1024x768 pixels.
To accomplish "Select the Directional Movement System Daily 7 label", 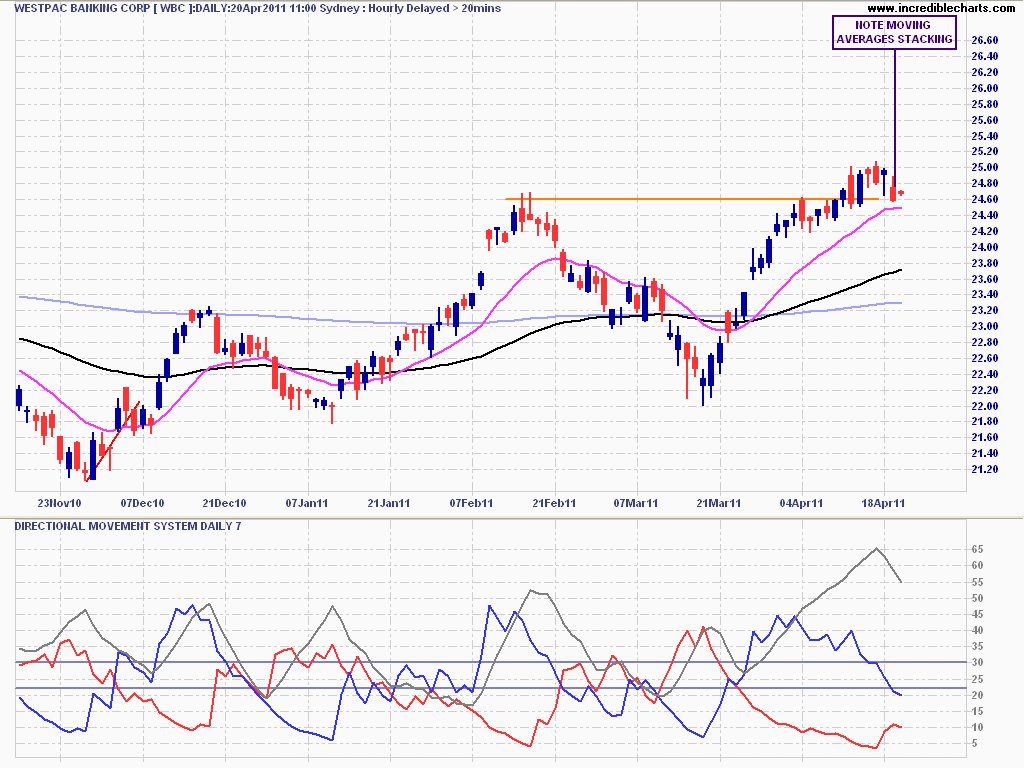I will pyautogui.click(x=127, y=525).
